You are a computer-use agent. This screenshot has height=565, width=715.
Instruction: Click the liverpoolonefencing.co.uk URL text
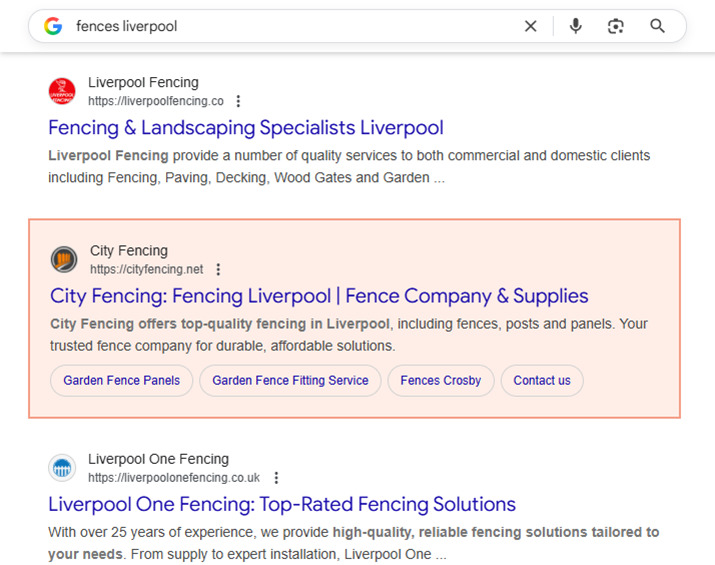(x=174, y=478)
